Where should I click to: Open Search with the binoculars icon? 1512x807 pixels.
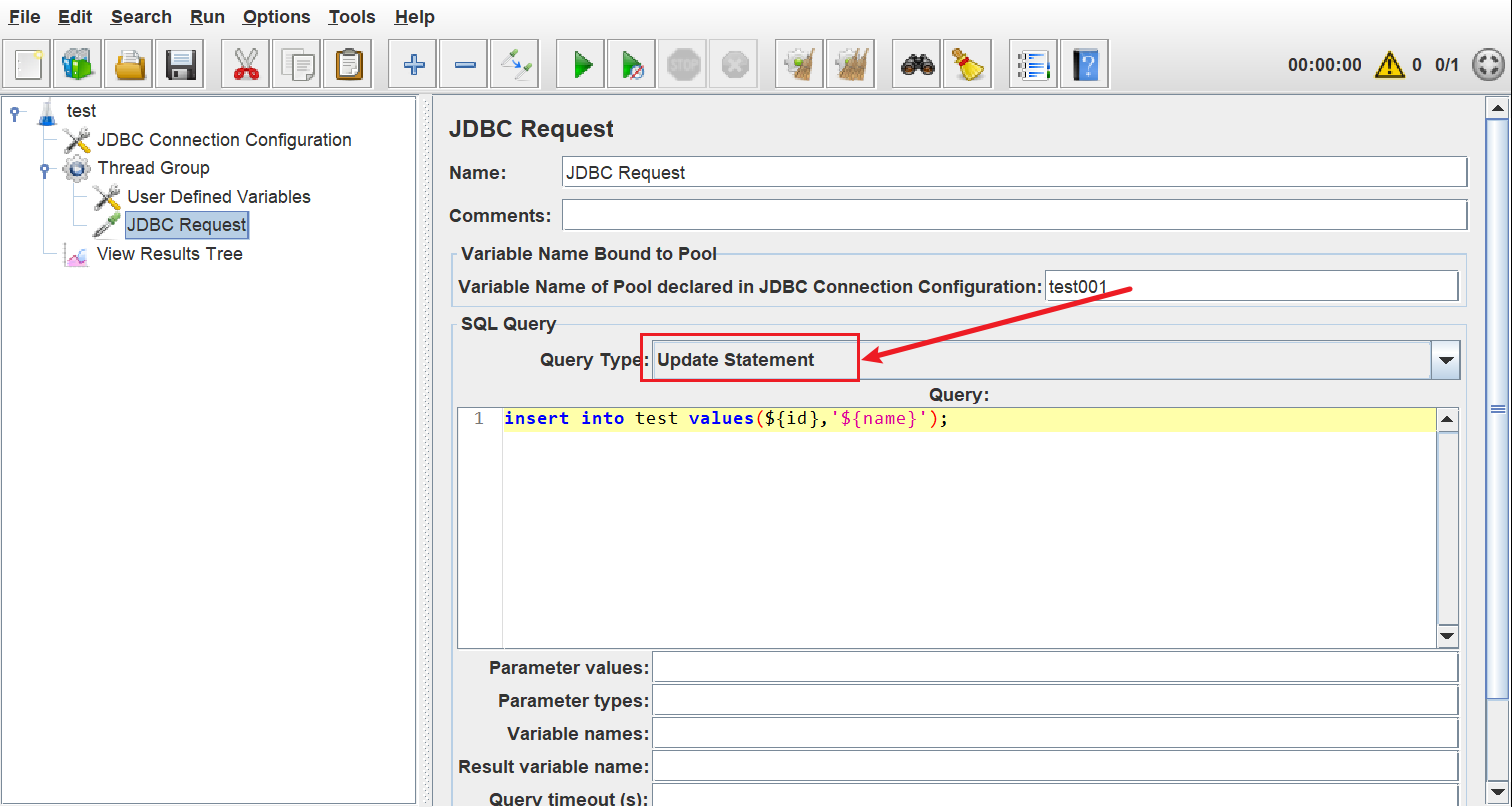[x=917, y=65]
